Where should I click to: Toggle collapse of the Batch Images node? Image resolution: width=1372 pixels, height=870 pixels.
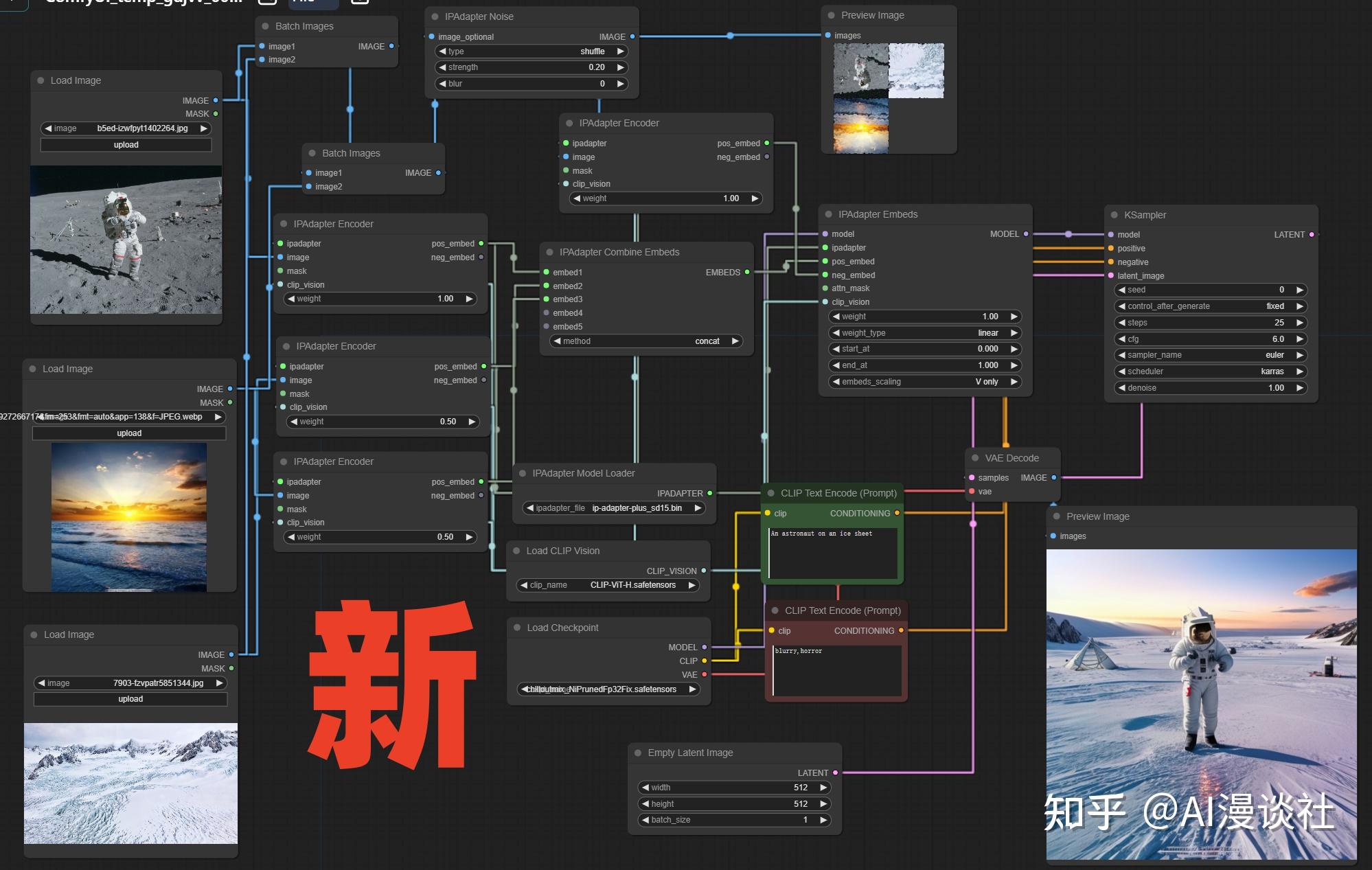tap(265, 25)
